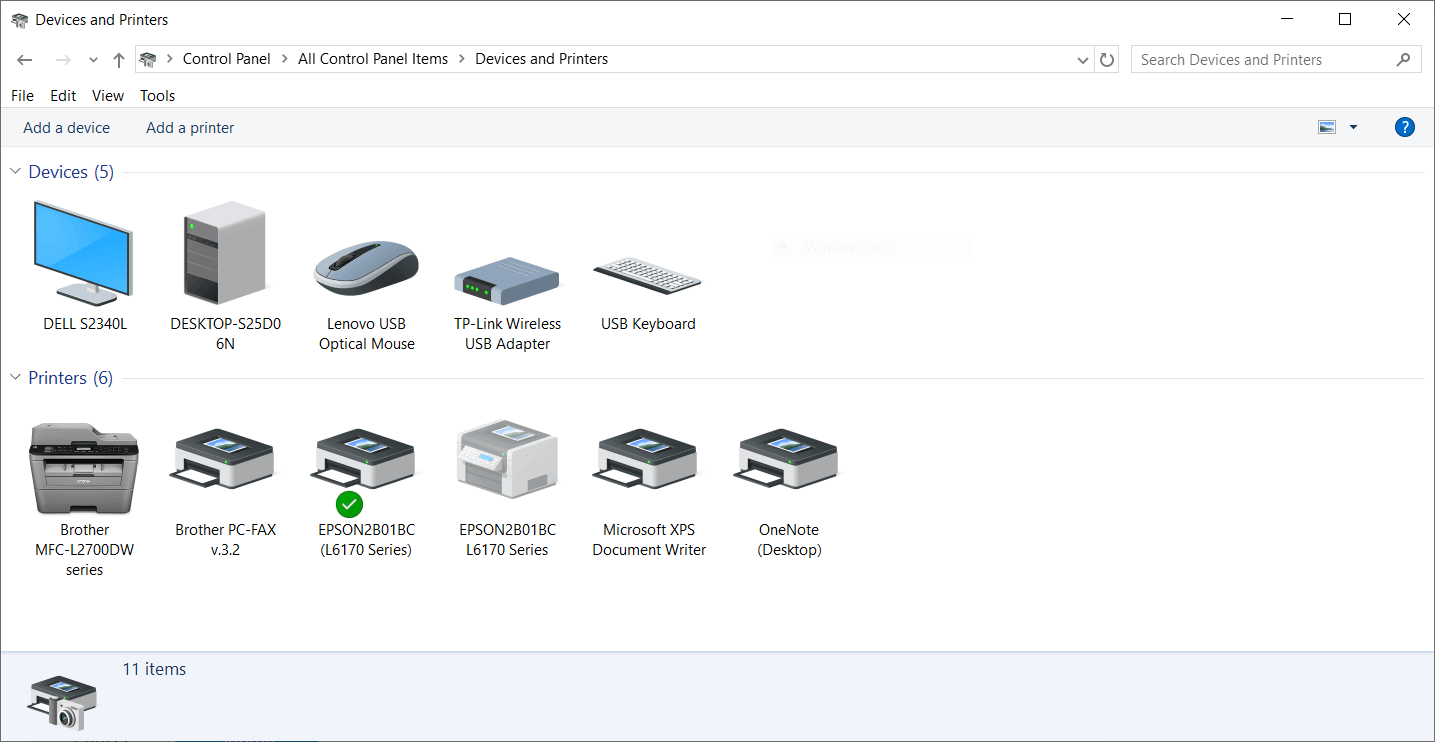This screenshot has height=742, width=1435.
Task: Open the View menu
Action: [108, 96]
